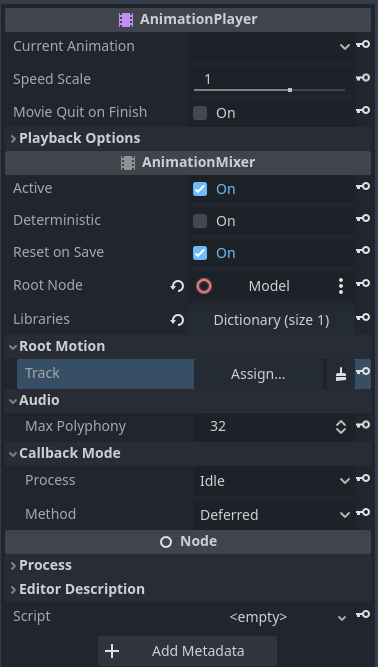
Task: Click the keyframe key icon beside Current Animation
Action: pyautogui.click(x=363, y=44)
